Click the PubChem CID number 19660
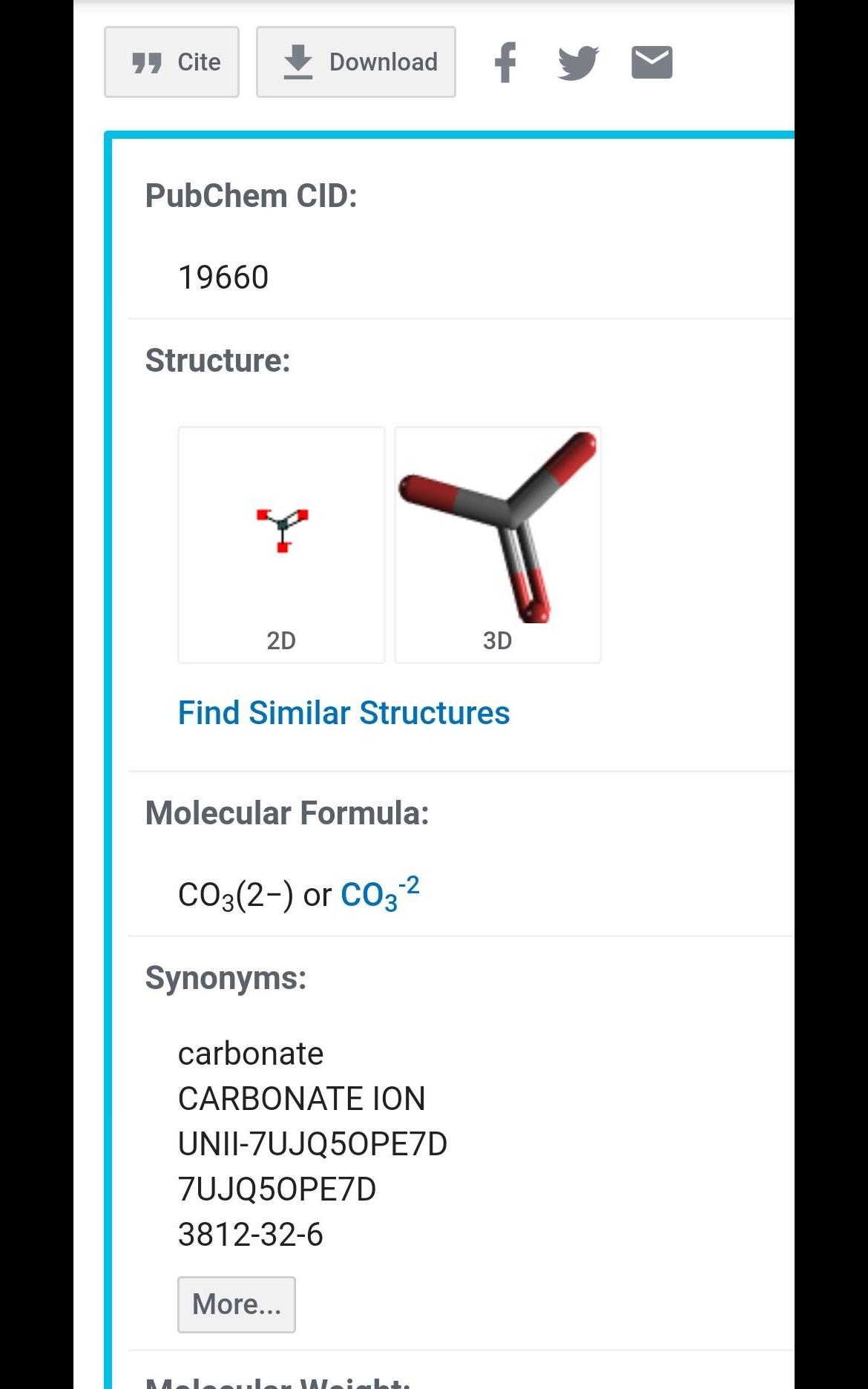 tap(223, 278)
